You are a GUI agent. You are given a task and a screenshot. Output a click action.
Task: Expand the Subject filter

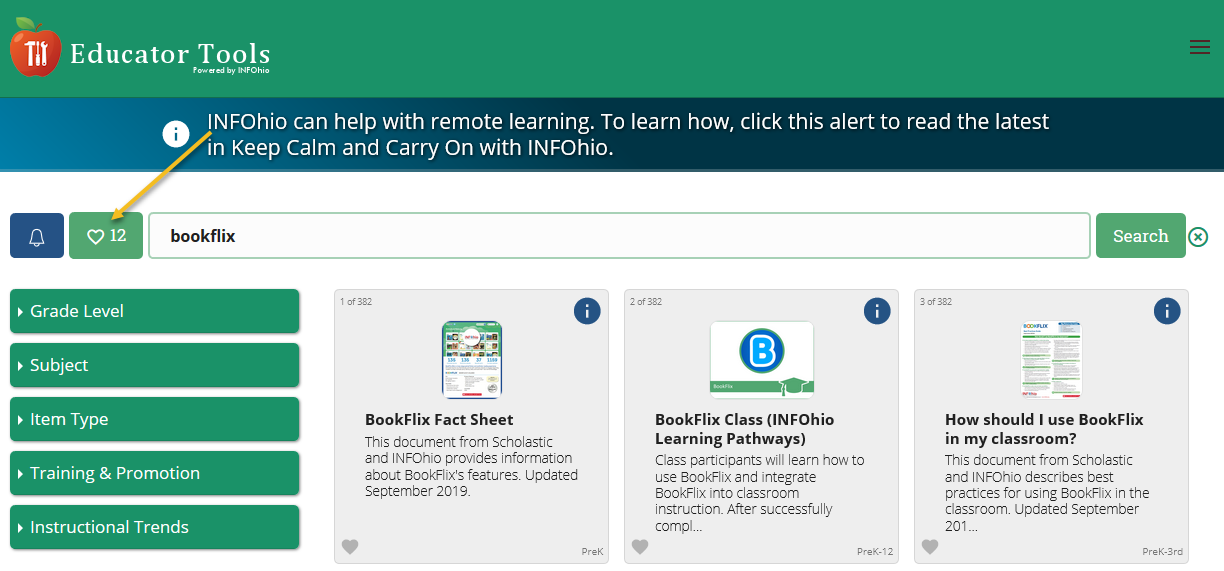point(155,365)
